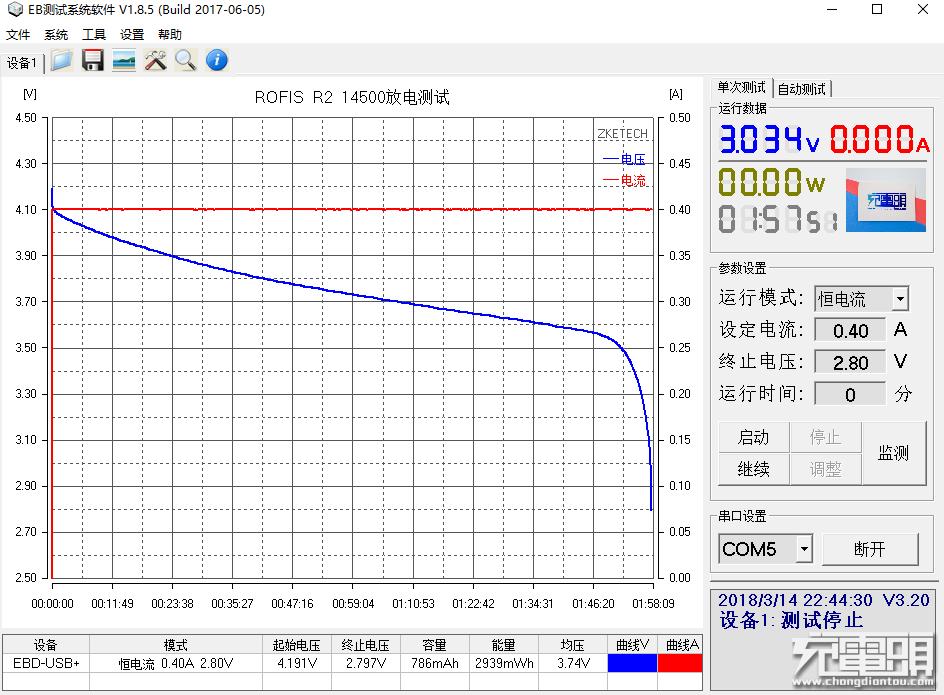Image resolution: width=944 pixels, height=695 pixels.
Task: Export the chart as an image
Action: coord(123,60)
